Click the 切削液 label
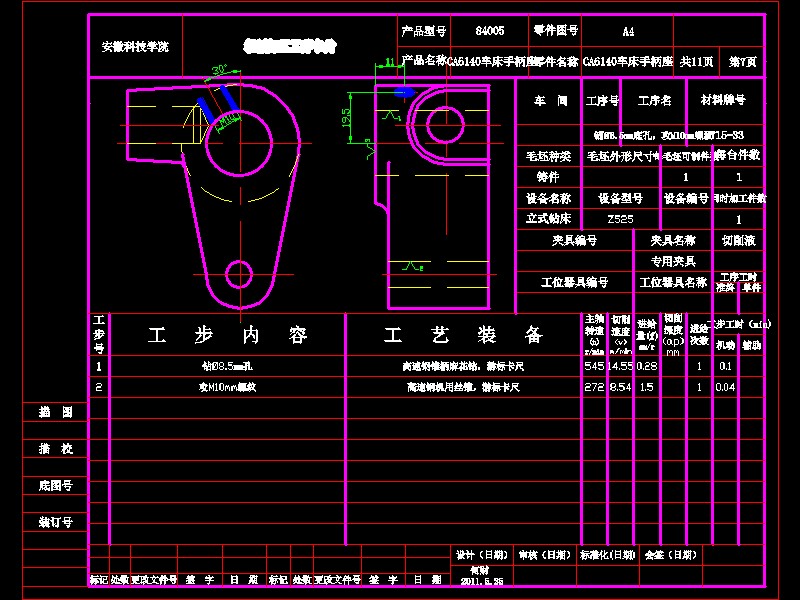This screenshot has height=600, width=800. point(738,240)
